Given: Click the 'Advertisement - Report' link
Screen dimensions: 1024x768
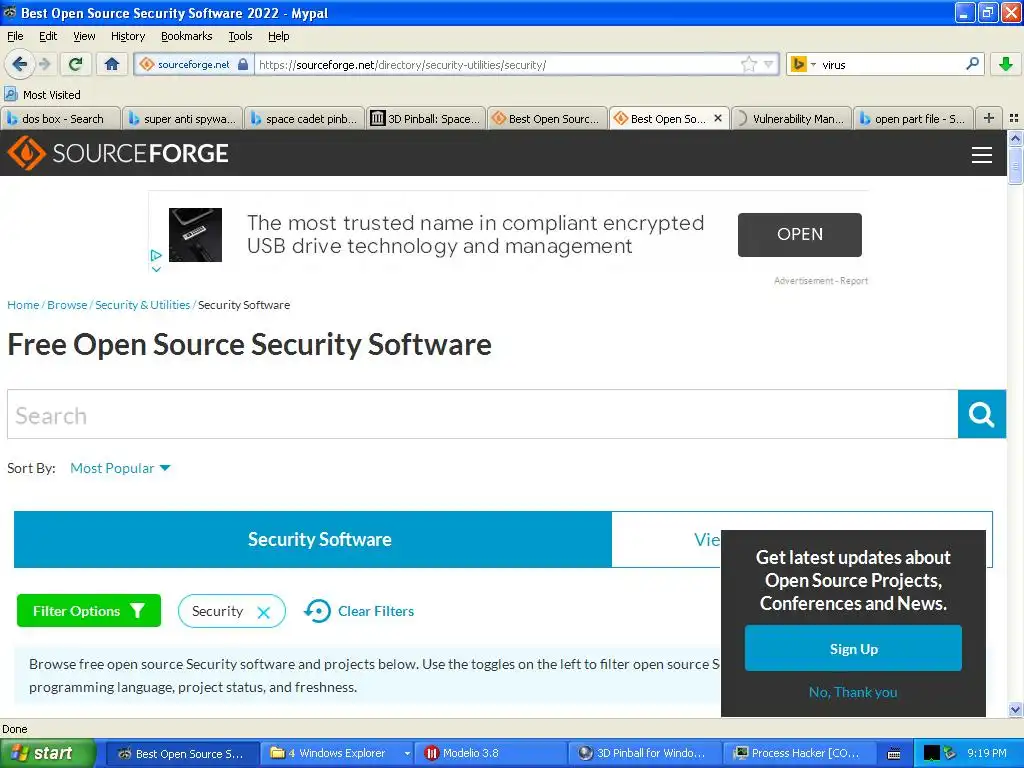Looking at the screenshot, I should [821, 281].
